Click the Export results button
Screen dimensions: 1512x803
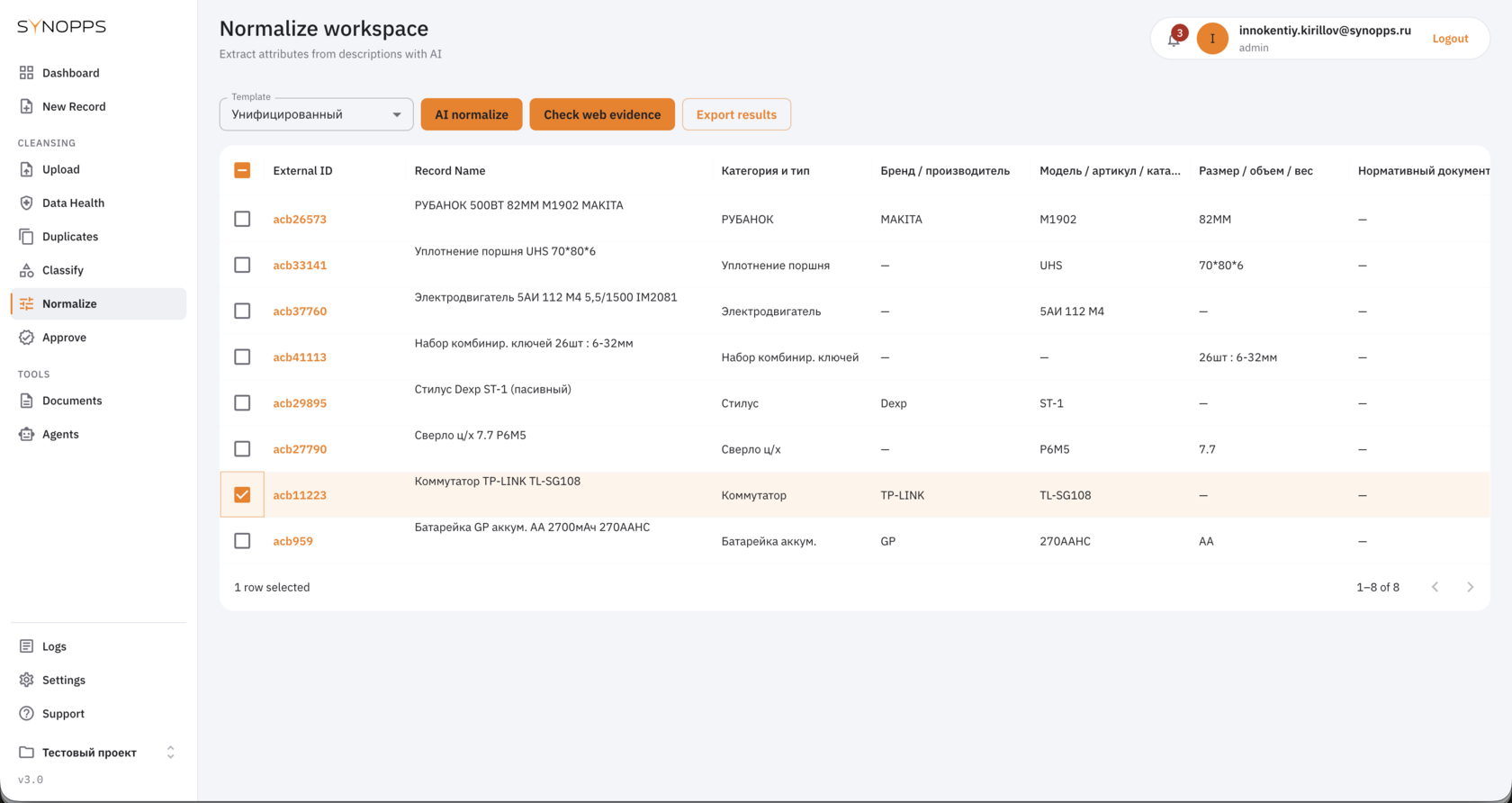(736, 114)
